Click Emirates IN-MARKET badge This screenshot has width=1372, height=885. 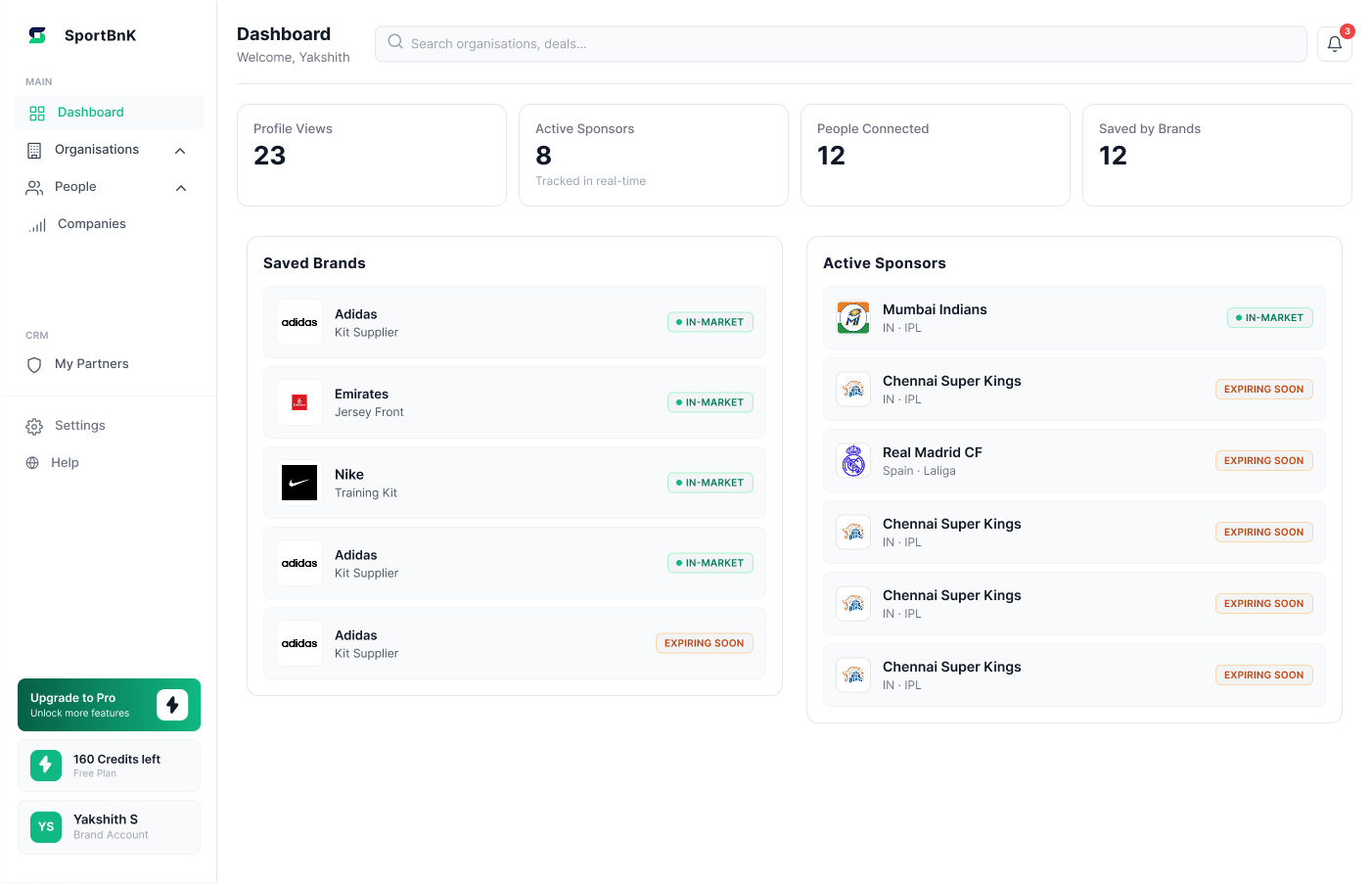tap(710, 402)
